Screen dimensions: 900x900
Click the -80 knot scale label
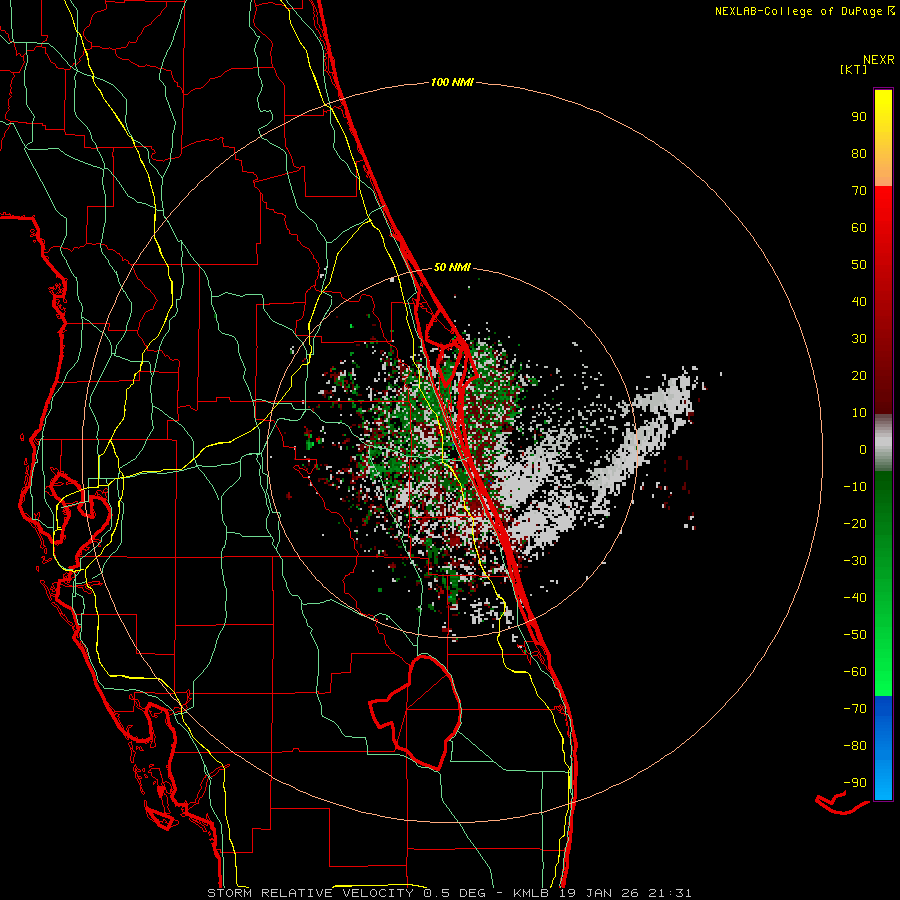click(x=855, y=746)
